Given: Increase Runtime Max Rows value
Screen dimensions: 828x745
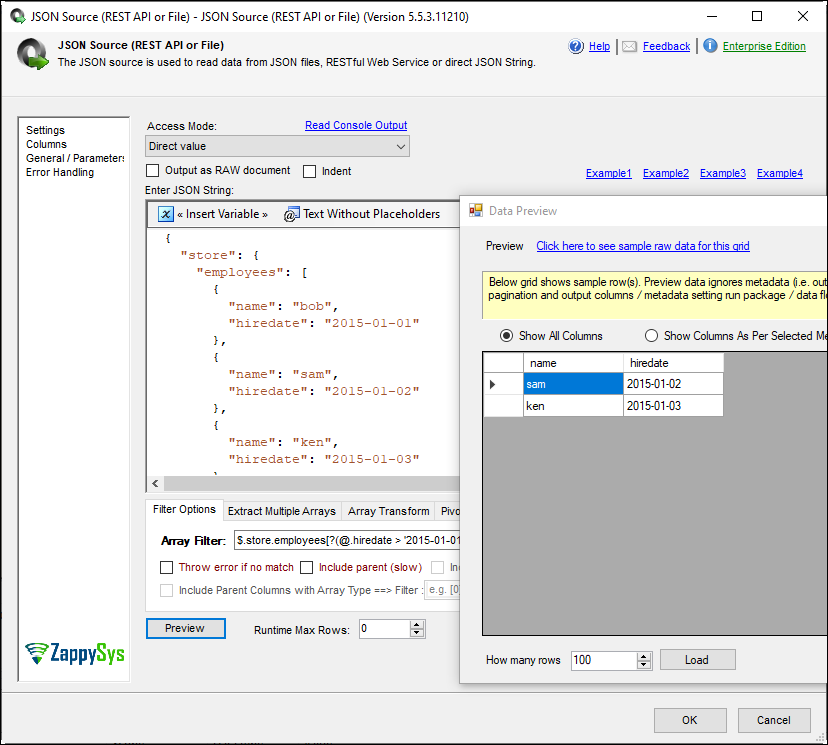Looking at the screenshot, I should (x=417, y=625).
